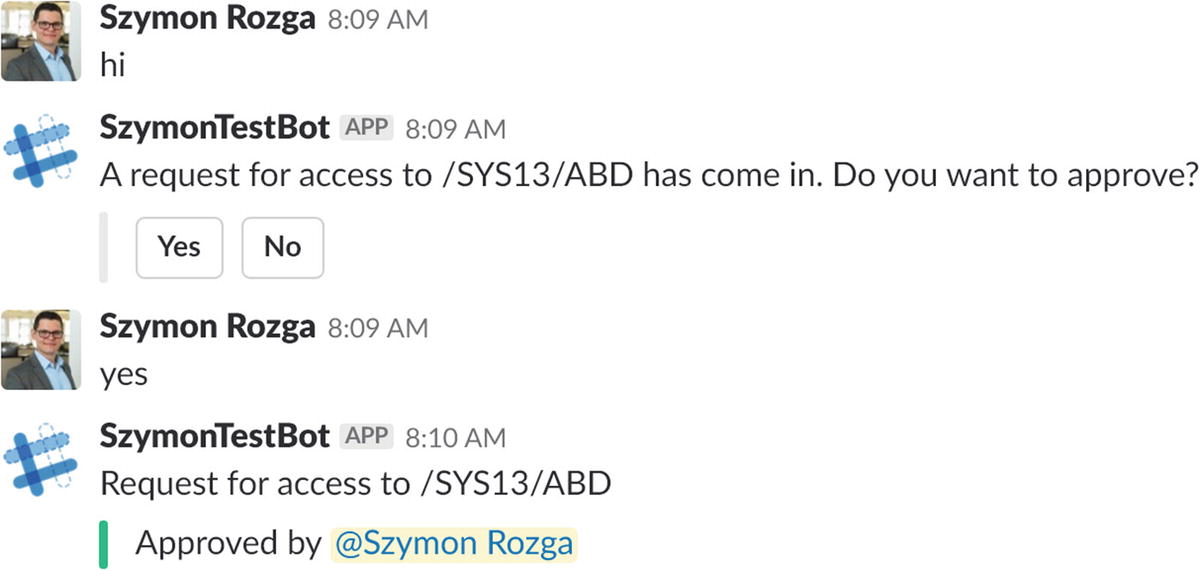Click SzymonTestBot name on the 8:10 AM message
The width and height of the screenshot is (1201, 571).
click(215, 436)
